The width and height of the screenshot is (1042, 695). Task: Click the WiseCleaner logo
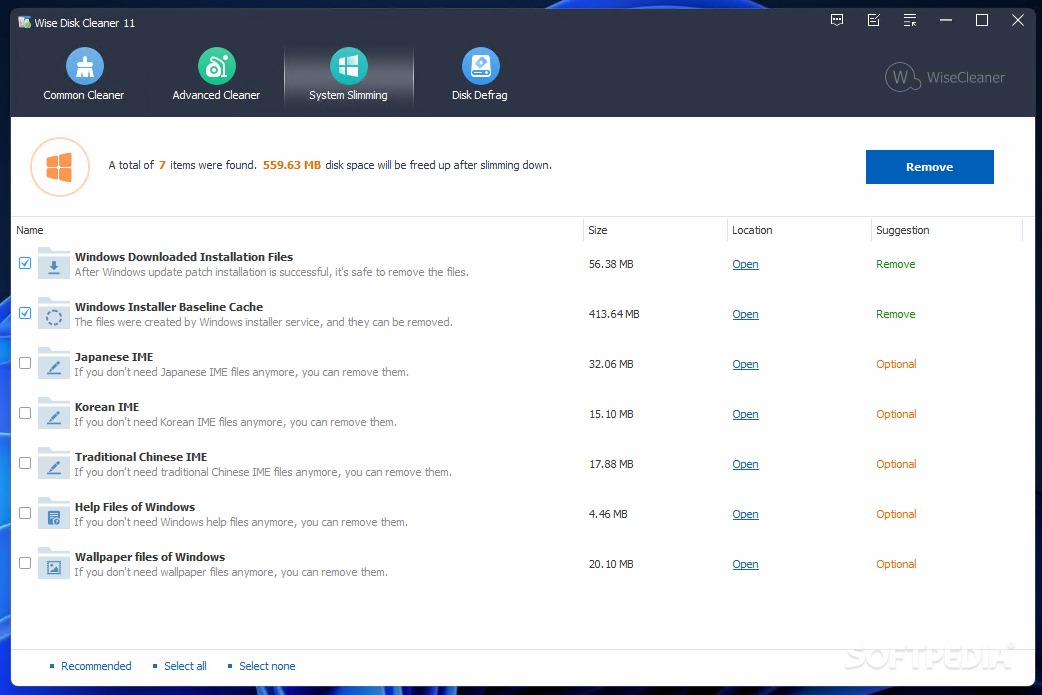tap(945, 77)
